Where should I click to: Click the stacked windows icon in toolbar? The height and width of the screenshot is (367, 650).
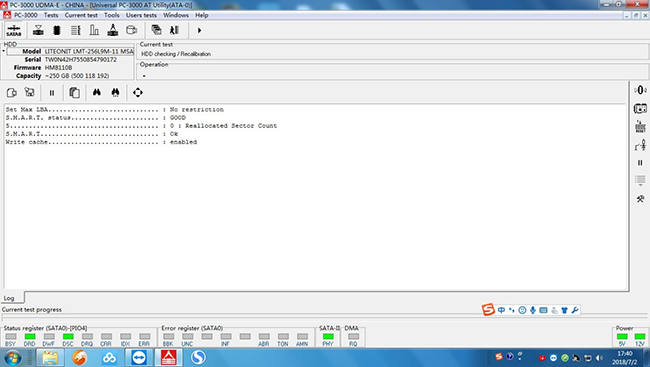tap(156, 30)
